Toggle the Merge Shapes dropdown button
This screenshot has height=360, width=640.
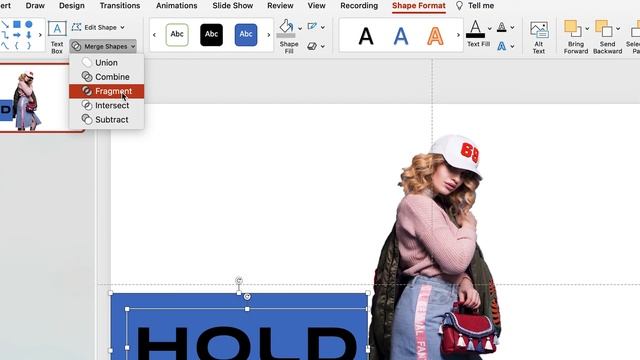(x=103, y=47)
